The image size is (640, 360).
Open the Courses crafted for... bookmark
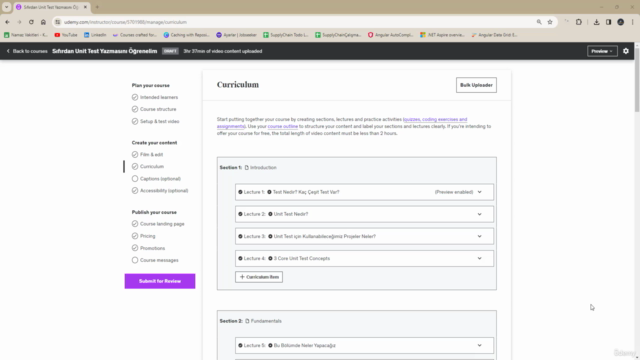point(135,35)
